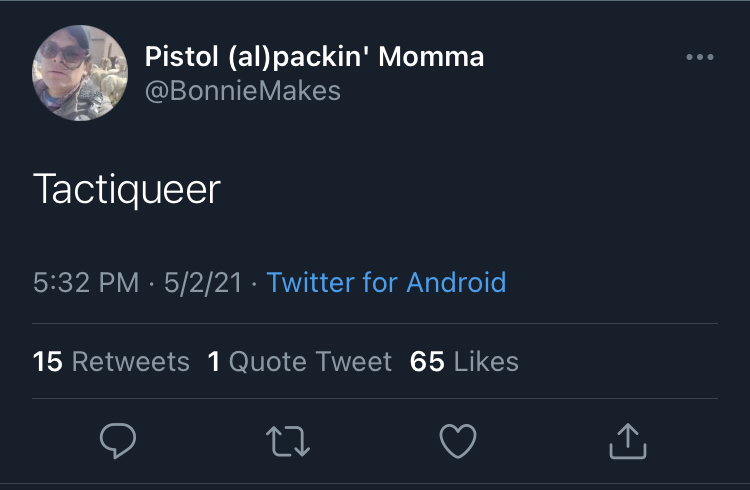Screen dimensions: 750x490
Task: Click the word Likes label
Action: (486, 361)
